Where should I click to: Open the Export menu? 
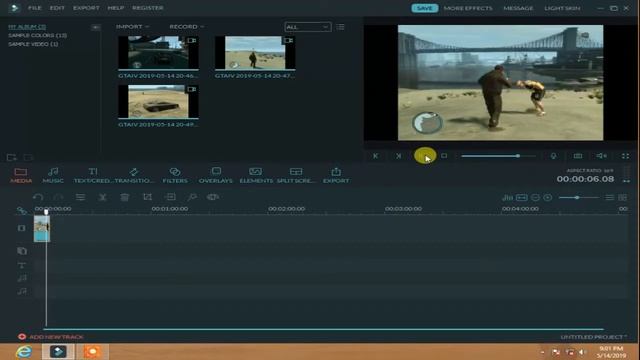86,8
